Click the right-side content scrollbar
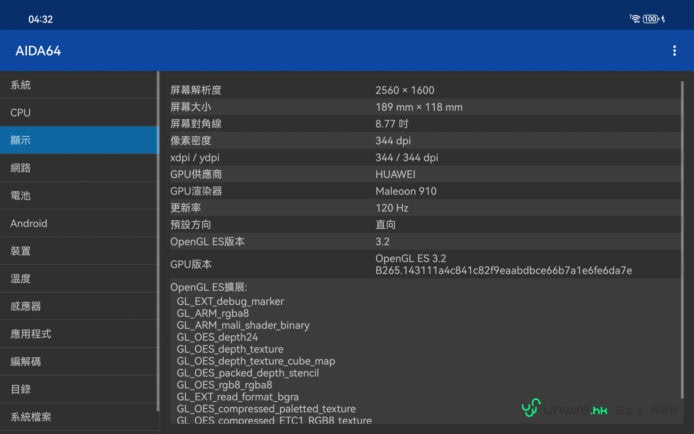Image resolution: width=694 pixels, height=434 pixels. [x=682, y=239]
